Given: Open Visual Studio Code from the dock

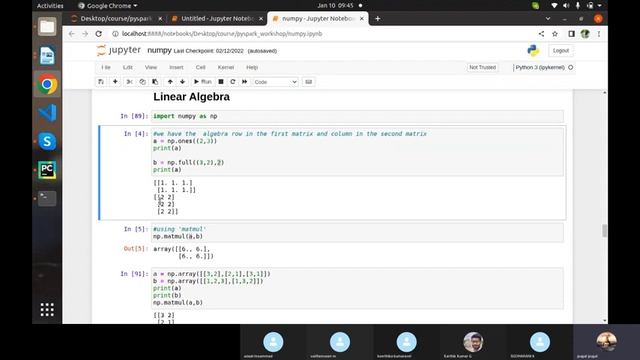Looking at the screenshot, I should tap(47, 113).
